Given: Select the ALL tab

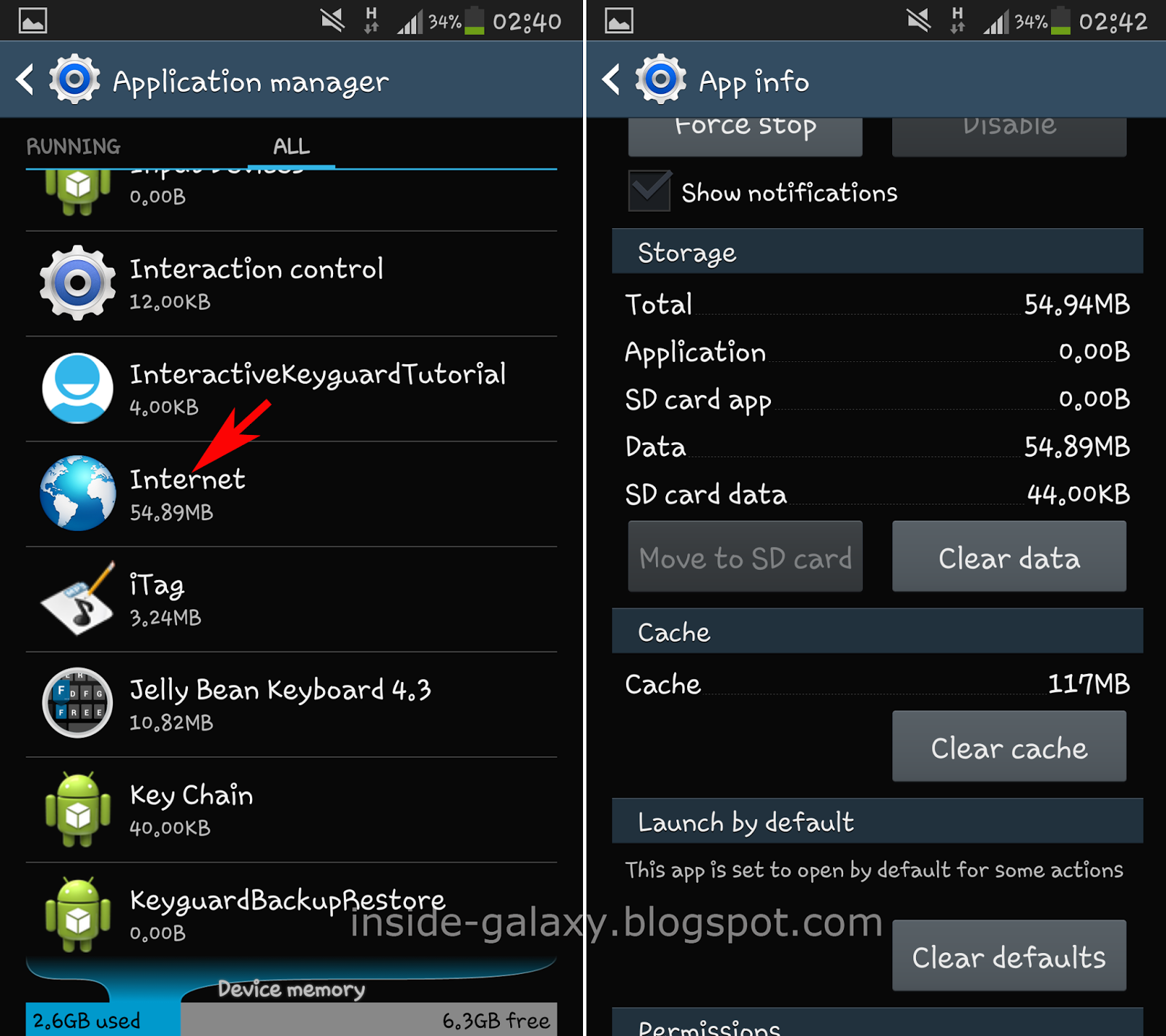Looking at the screenshot, I should click(291, 146).
